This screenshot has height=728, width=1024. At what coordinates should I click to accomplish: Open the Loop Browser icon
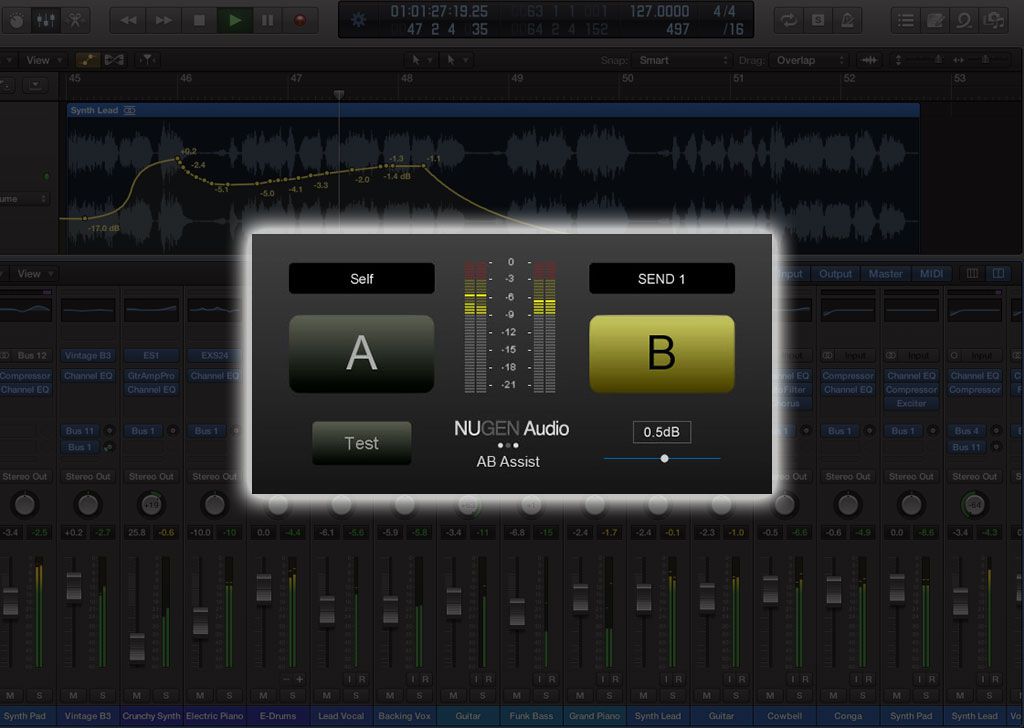pyautogui.click(x=964, y=20)
